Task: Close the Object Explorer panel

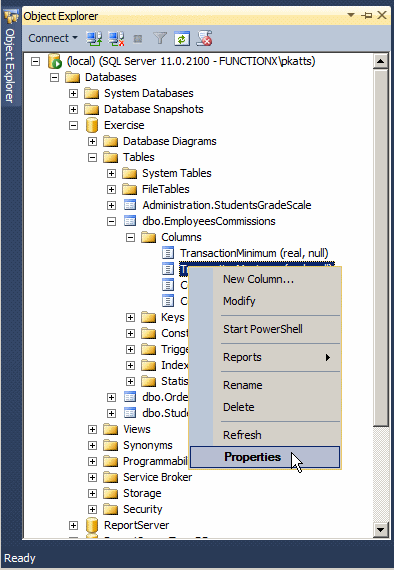Action: tap(382, 15)
